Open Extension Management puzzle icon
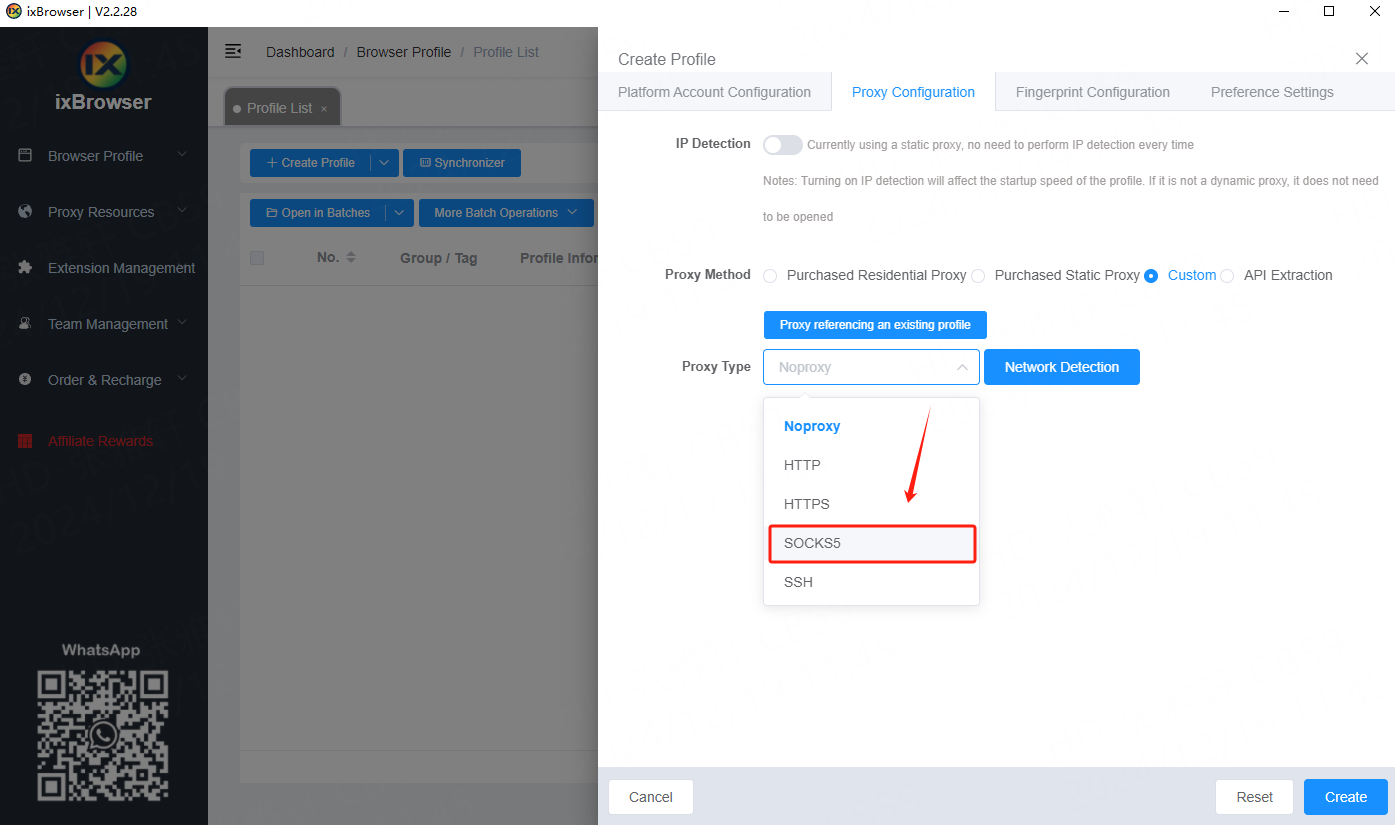 (x=26, y=268)
